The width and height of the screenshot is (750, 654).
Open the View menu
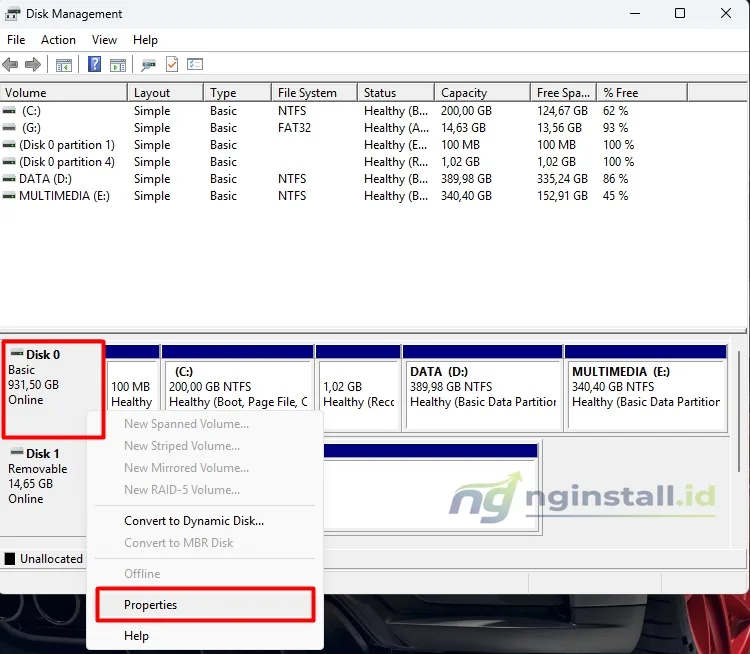(104, 40)
